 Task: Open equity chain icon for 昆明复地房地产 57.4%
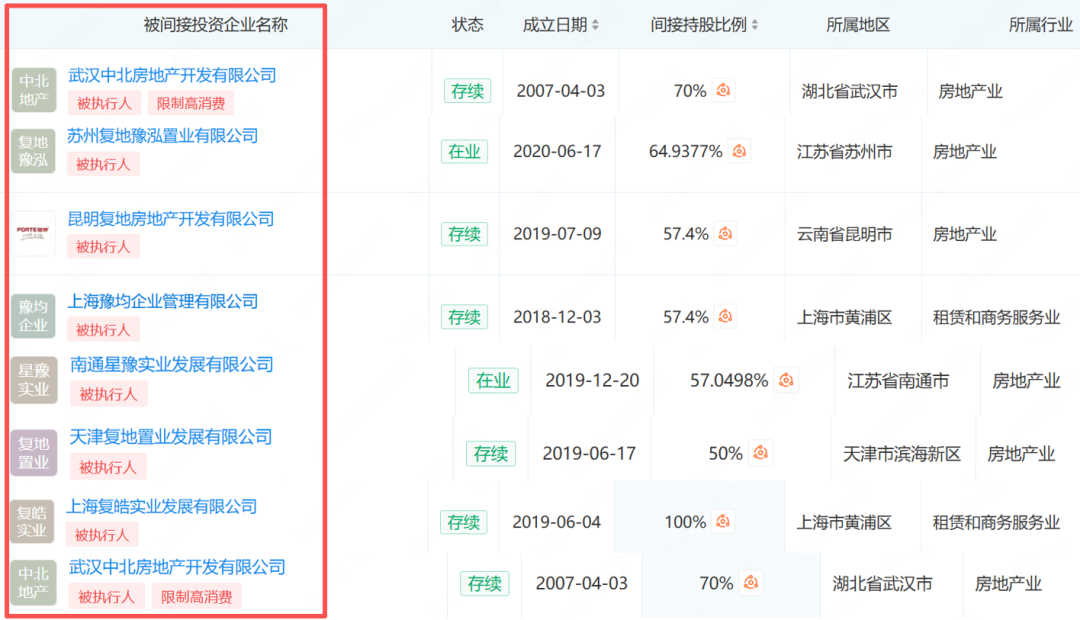point(725,234)
